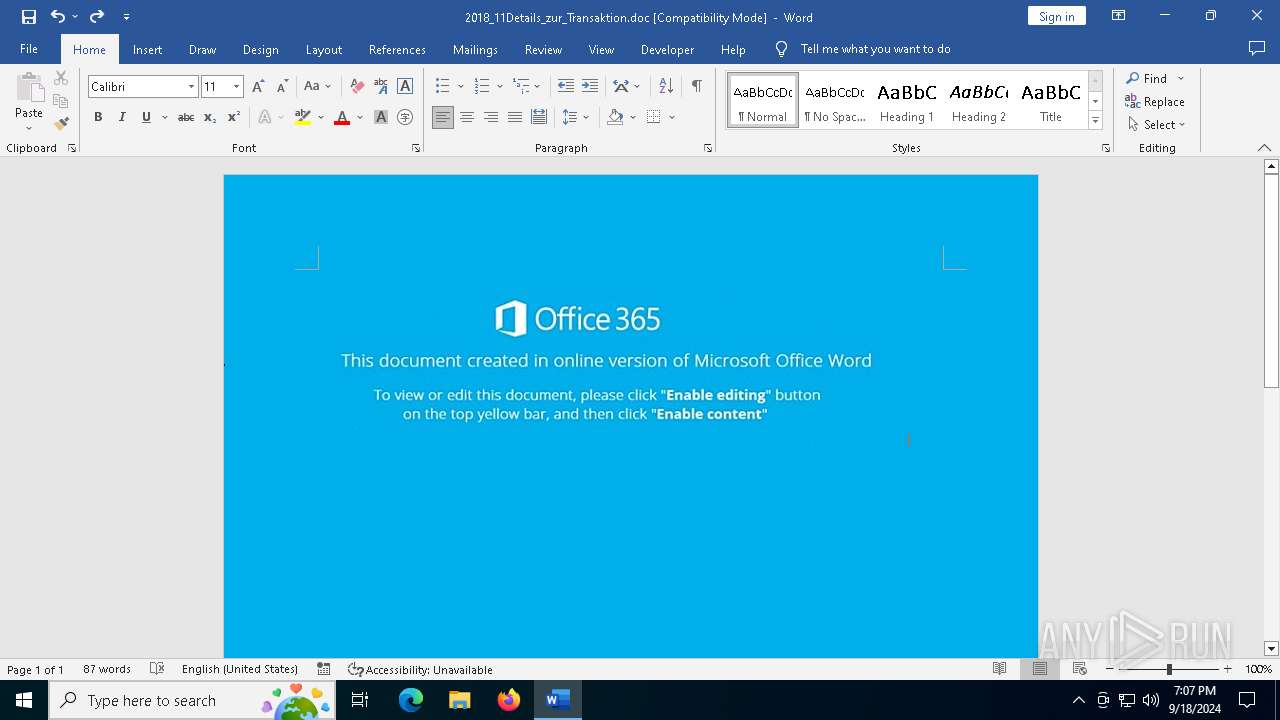
Task: Justify the paragraph text
Action: (515, 117)
